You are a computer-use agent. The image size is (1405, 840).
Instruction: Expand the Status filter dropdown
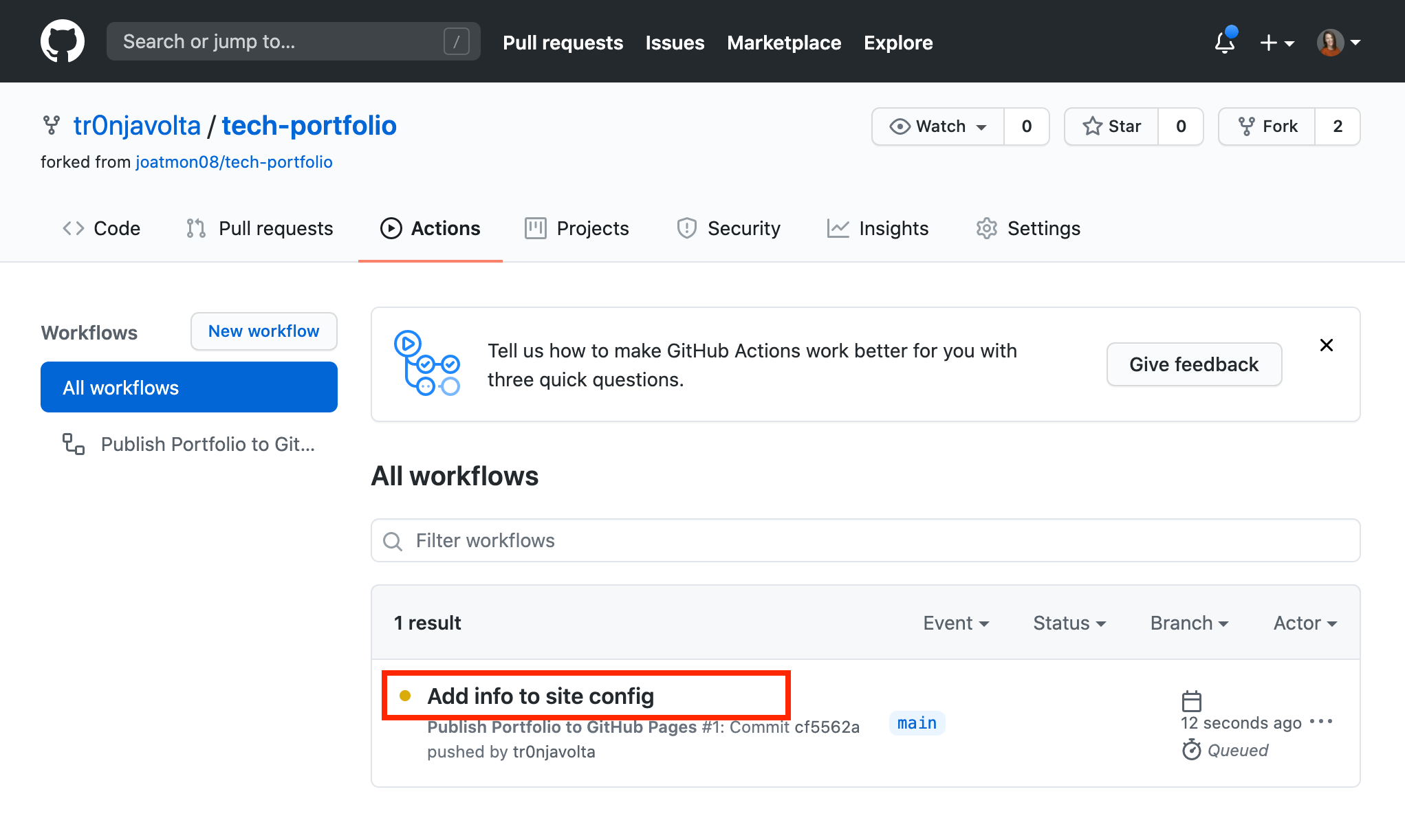(1069, 623)
